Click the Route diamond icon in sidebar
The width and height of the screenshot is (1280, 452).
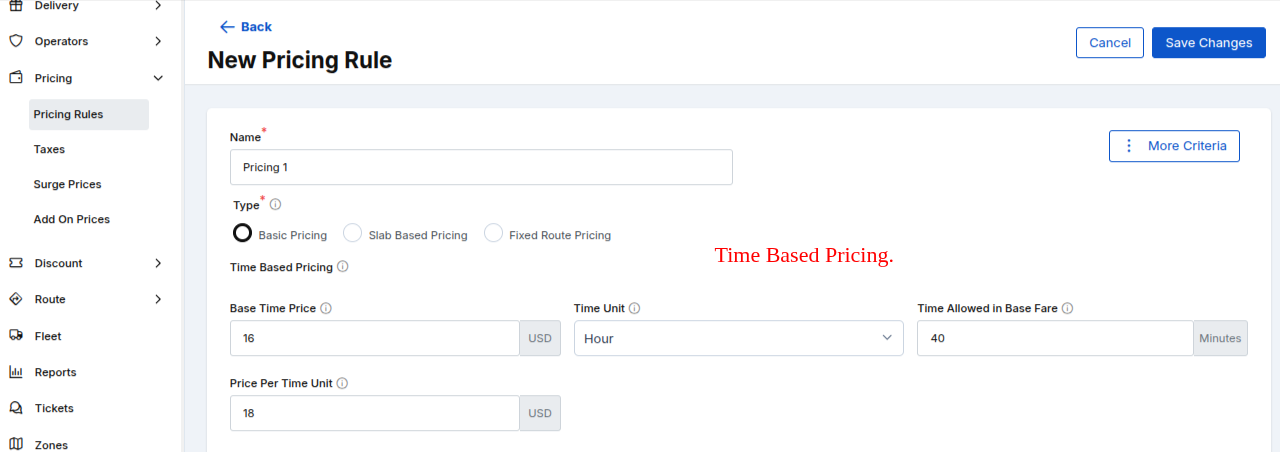(x=16, y=299)
